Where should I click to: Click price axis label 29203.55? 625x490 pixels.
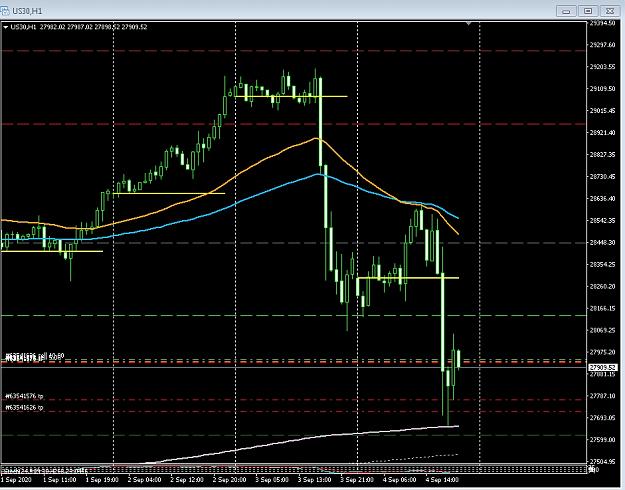pyautogui.click(x=602, y=67)
